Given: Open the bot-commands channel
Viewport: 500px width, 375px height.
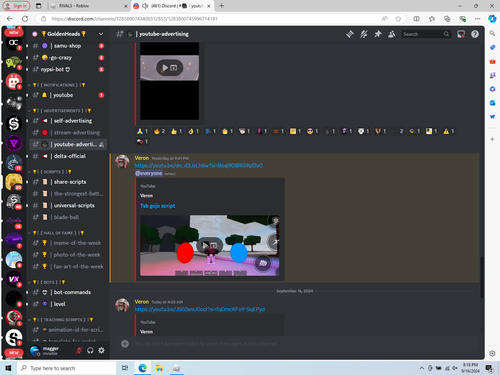Looking at the screenshot, I should (x=68, y=292).
